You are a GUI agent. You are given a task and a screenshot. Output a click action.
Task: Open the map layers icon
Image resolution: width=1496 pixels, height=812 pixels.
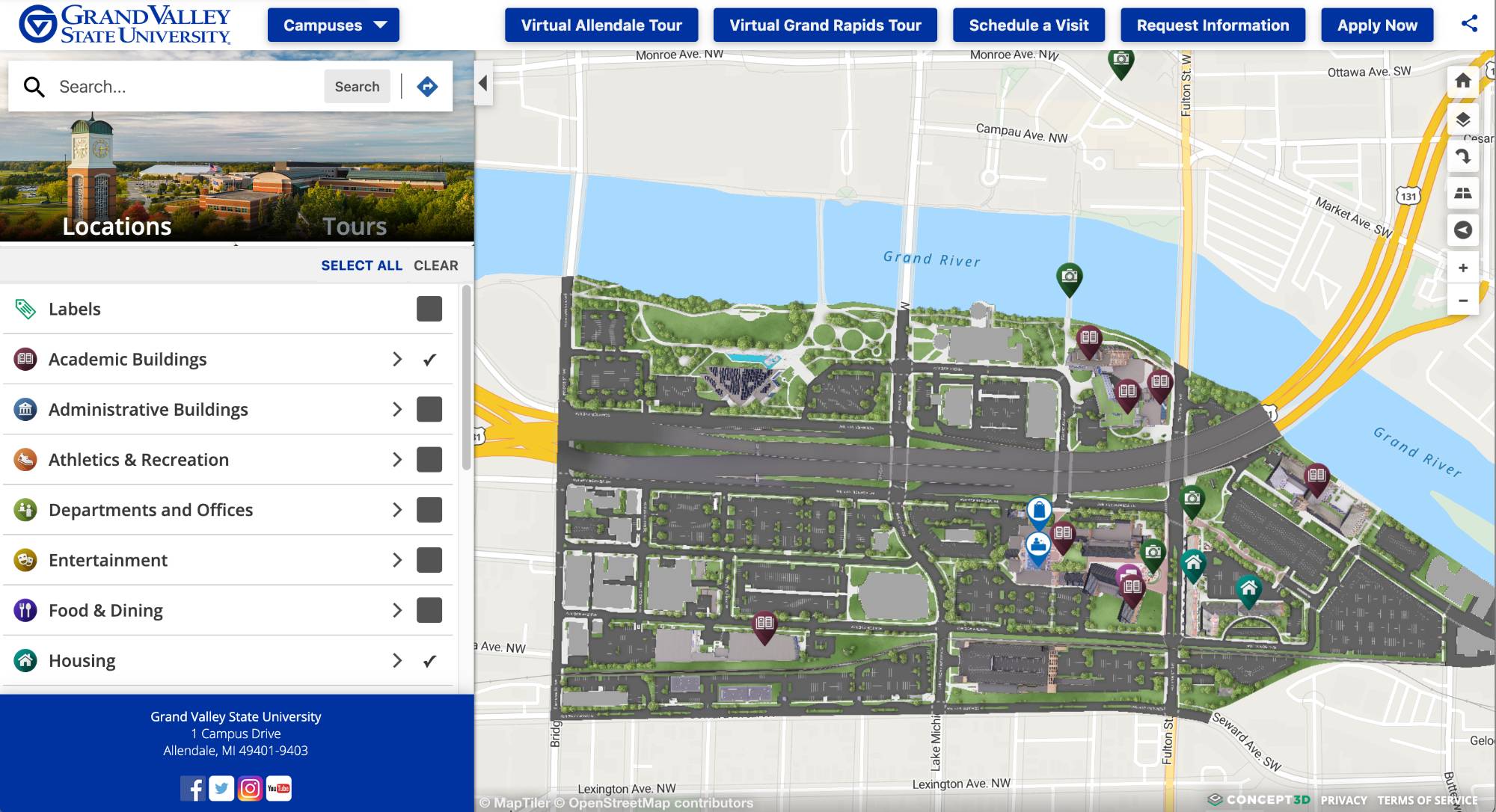pyautogui.click(x=1462, y=120)
